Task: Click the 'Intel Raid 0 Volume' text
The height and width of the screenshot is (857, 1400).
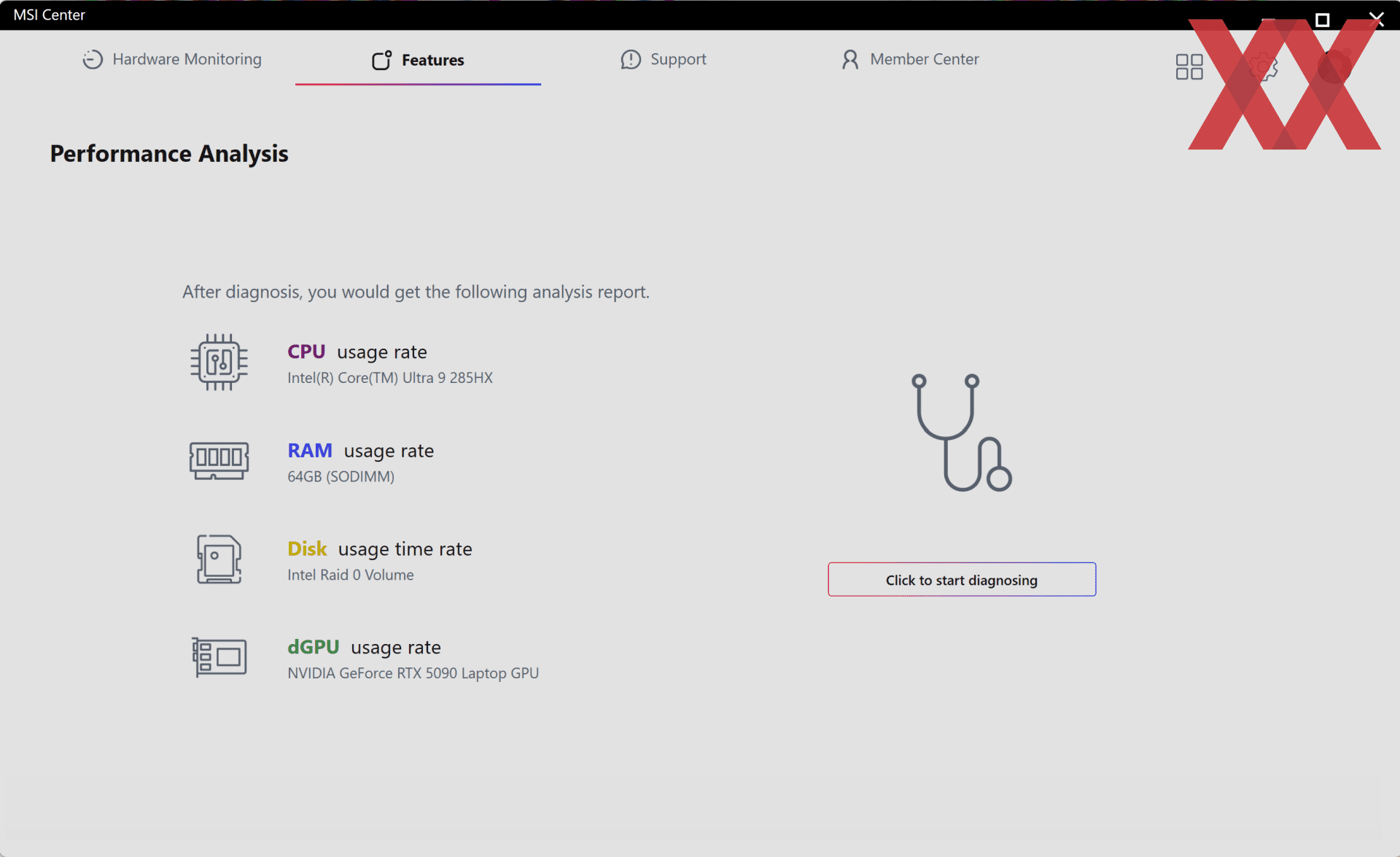Action: pos(351,575)
